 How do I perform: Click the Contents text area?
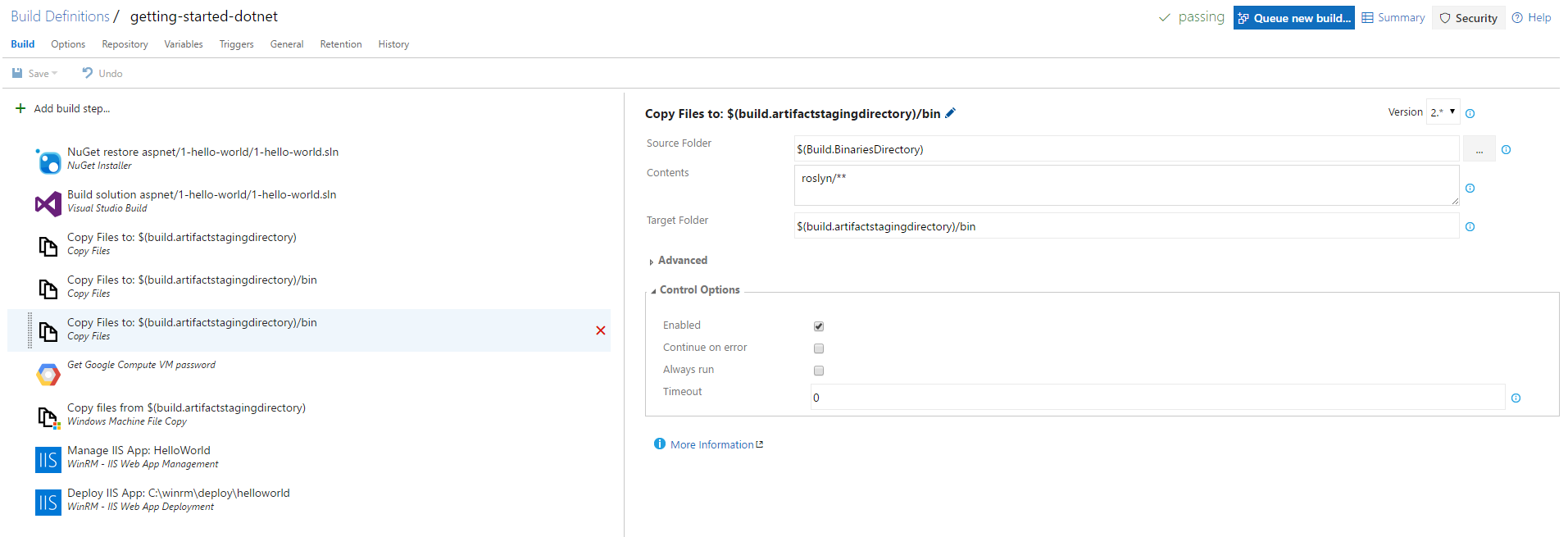[x=1126, y=185]
